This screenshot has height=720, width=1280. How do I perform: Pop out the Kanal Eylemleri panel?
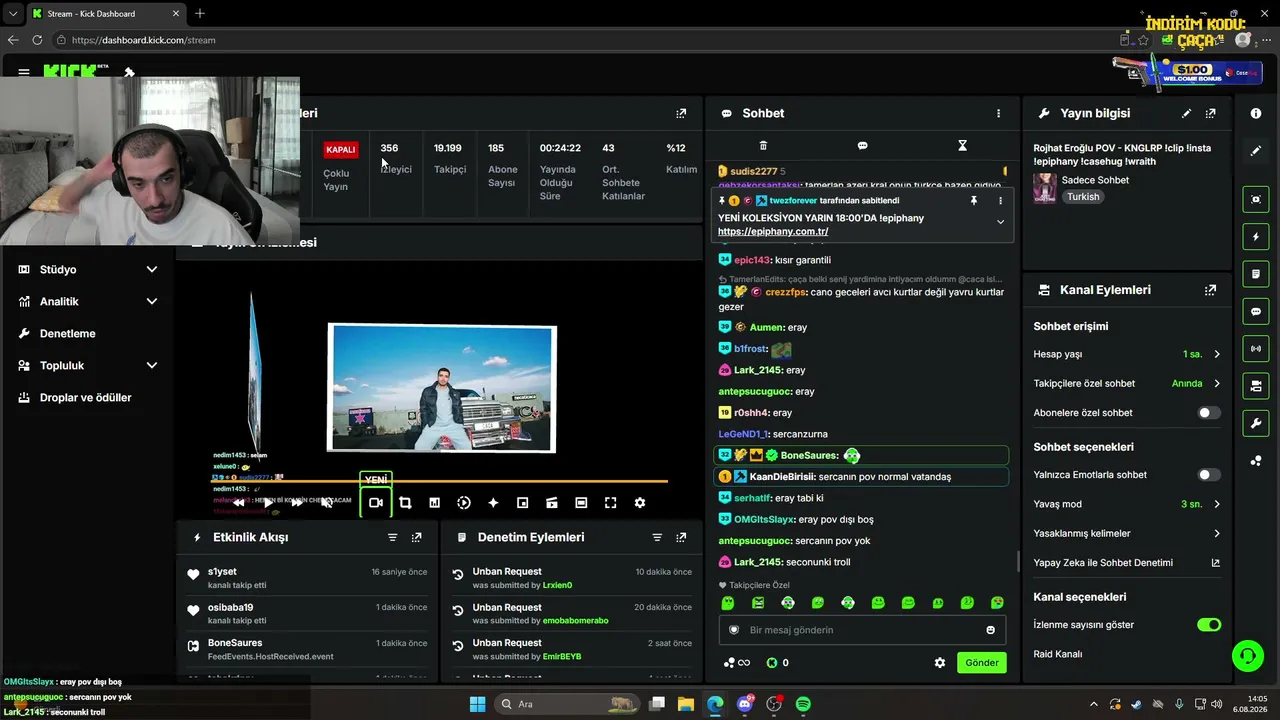click(1211, 290)
